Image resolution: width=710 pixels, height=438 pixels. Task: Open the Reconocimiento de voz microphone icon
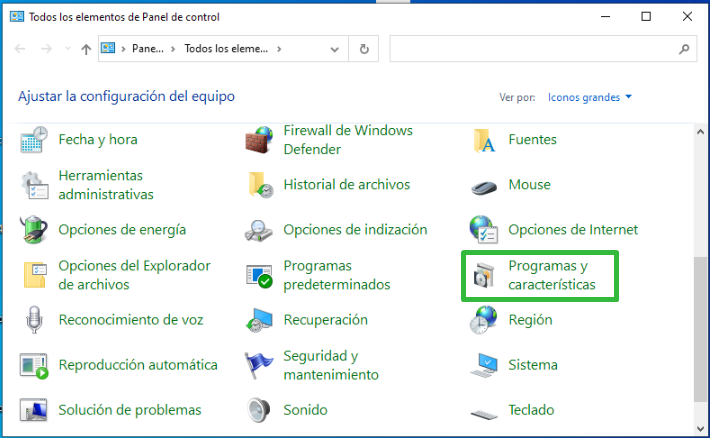pos(34,320)
